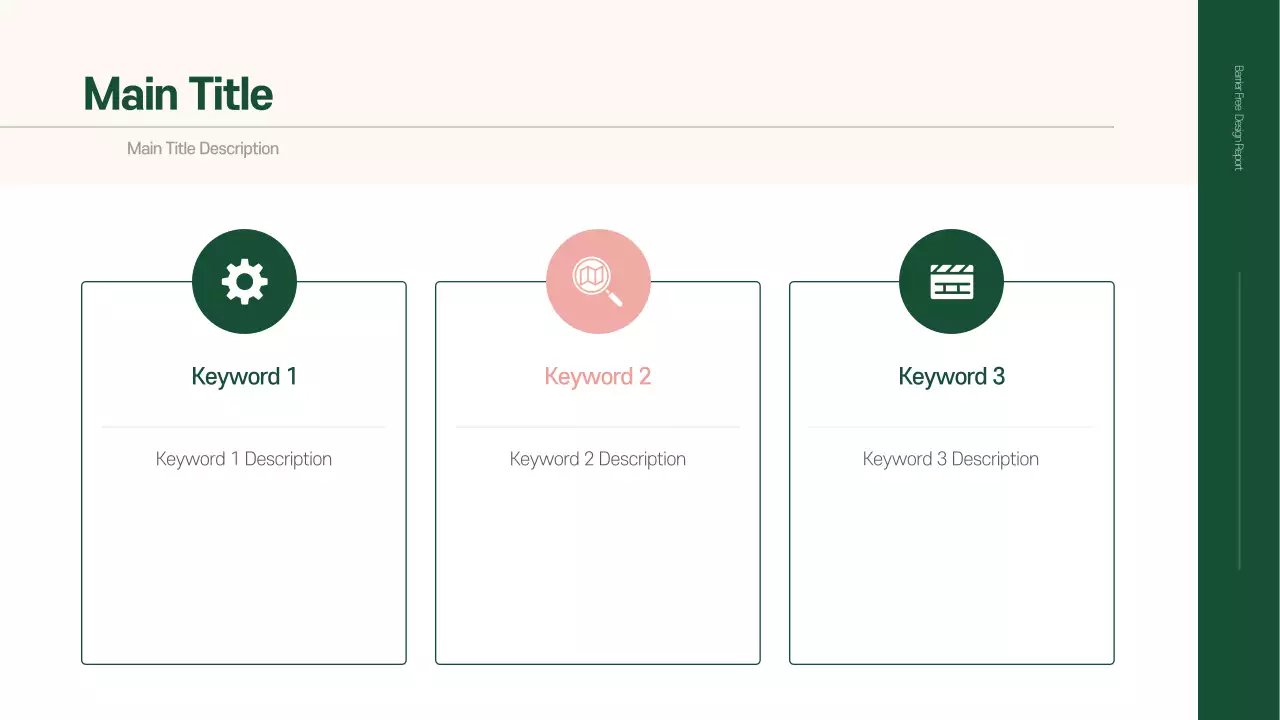The width and height of the screenshot is (1280, 720).
Task: Click the Keyword 1 Description text
Action: pos(243,459)
